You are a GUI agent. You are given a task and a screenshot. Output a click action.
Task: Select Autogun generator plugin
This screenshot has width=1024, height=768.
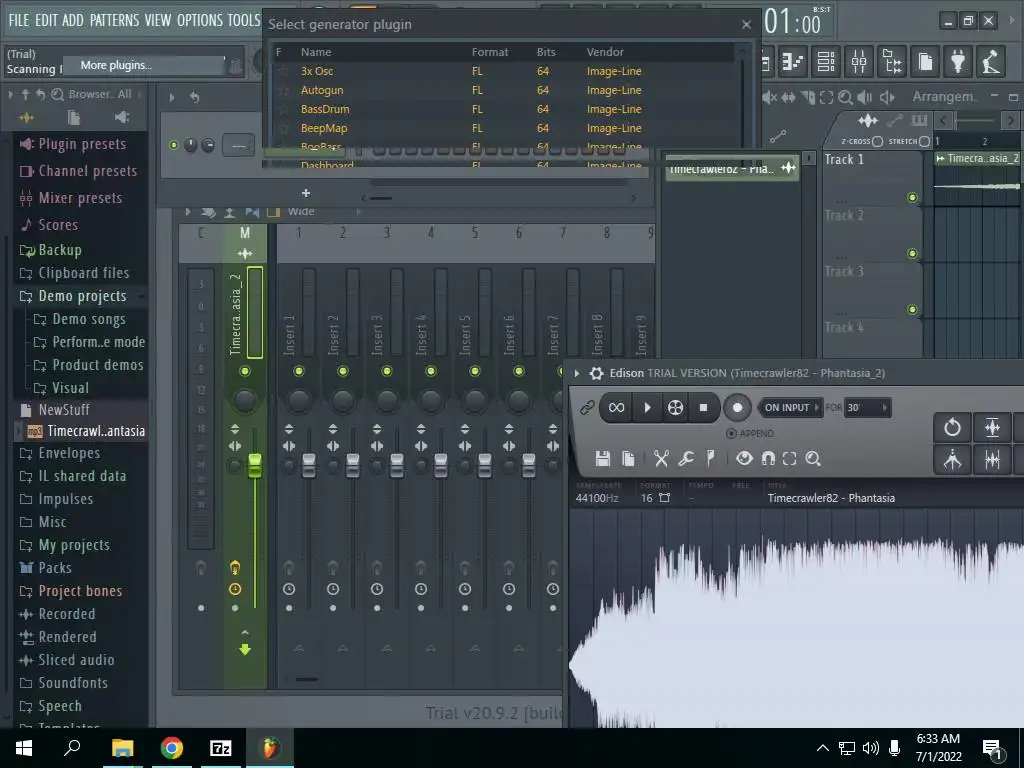(322, 90)
